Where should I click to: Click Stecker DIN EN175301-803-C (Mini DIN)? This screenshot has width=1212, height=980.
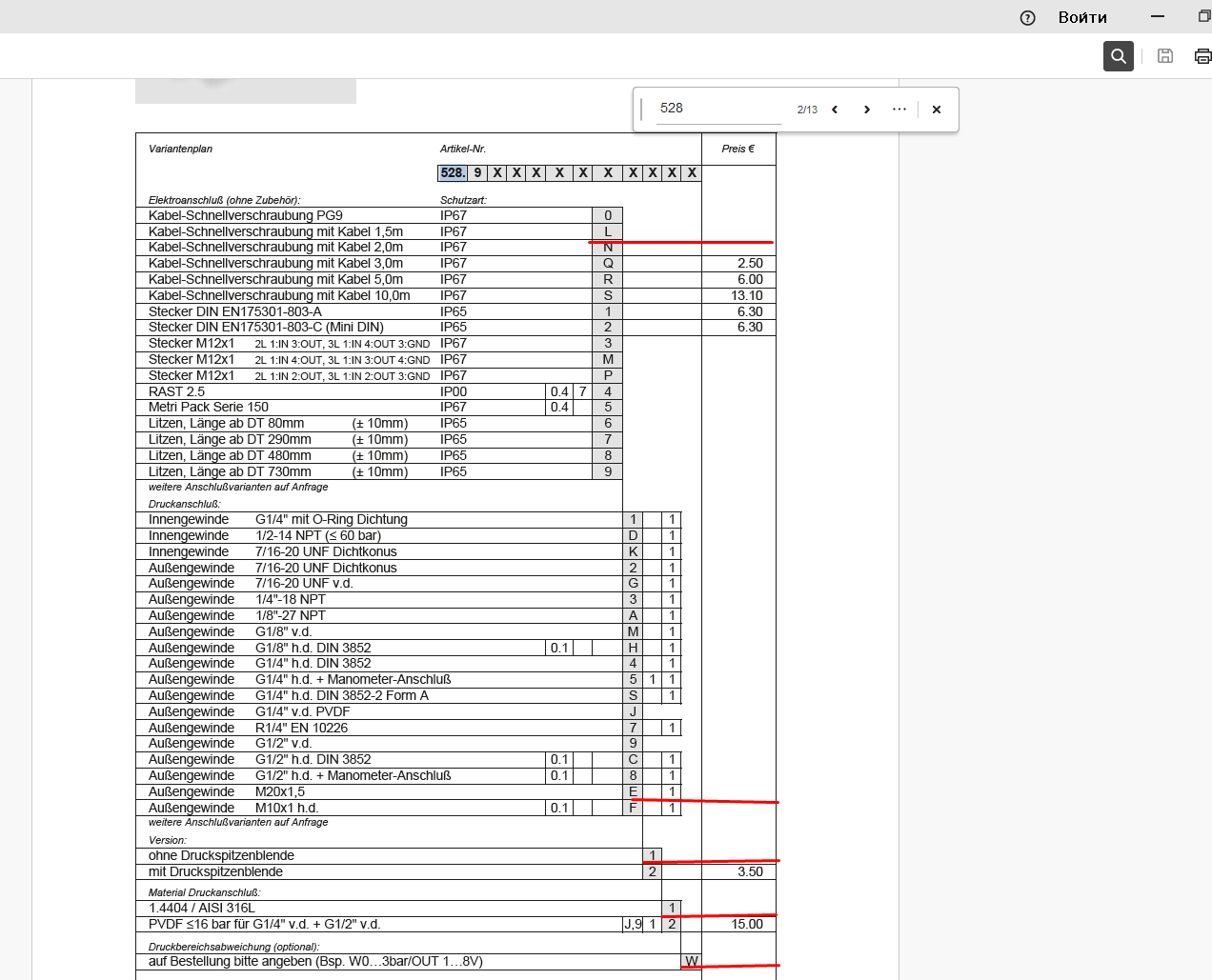click(266, 327)
